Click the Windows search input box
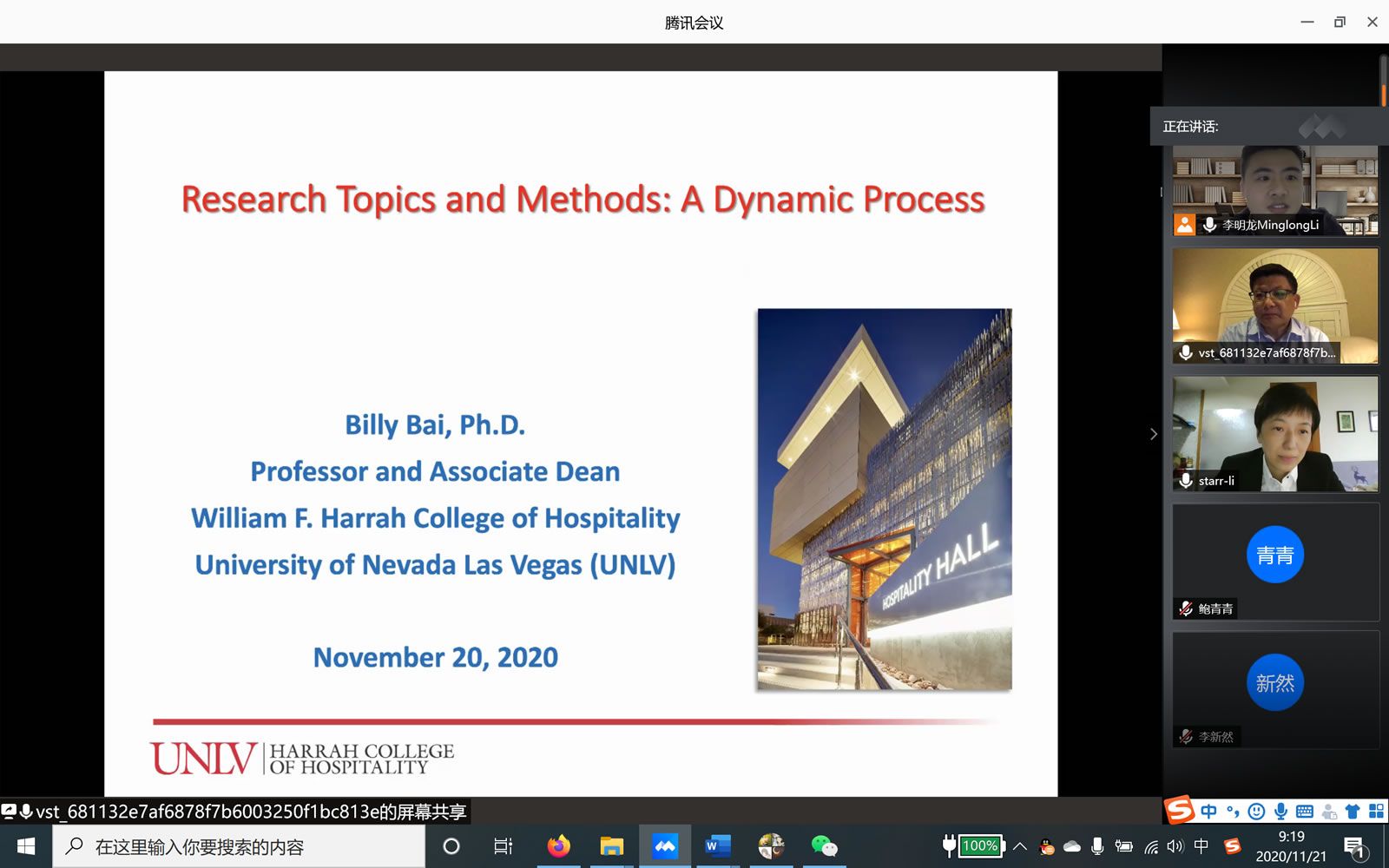Screen dimensions: 1389x868 pyautogui.click(x=239, y=846)
